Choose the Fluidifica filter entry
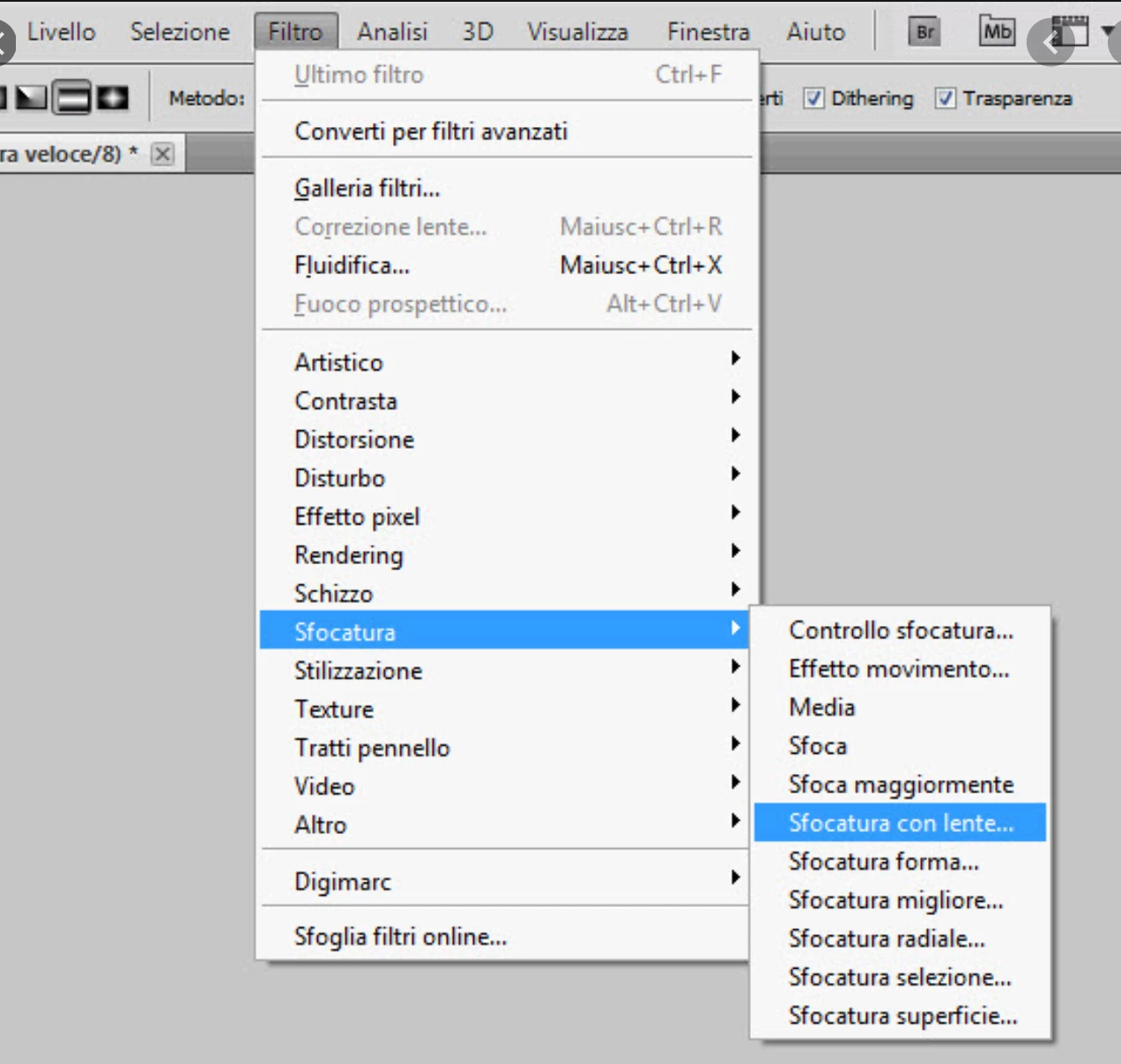 click(507, 265)
